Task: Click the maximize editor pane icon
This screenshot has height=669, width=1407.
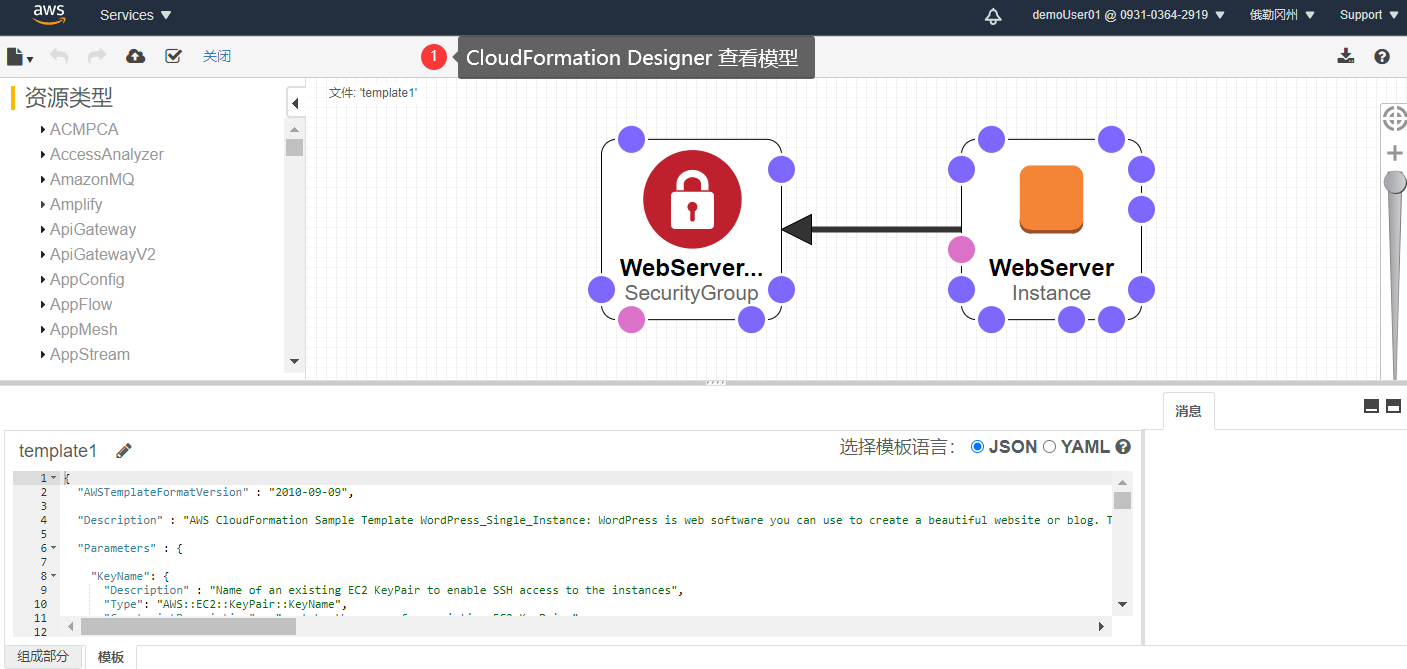Action: (1394, 406)
